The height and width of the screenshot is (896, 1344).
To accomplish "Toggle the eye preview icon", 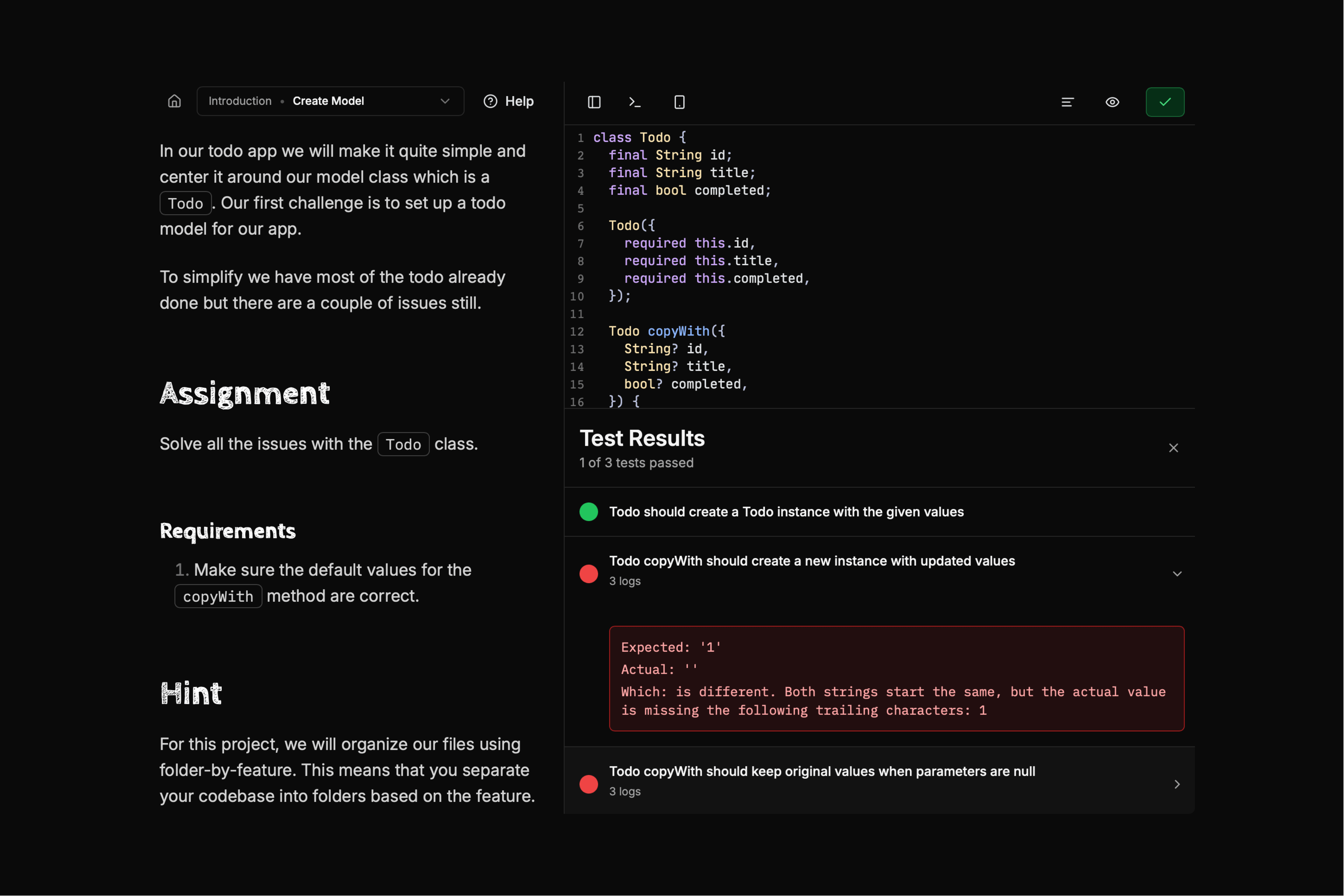I will (x=1112, y=102).
